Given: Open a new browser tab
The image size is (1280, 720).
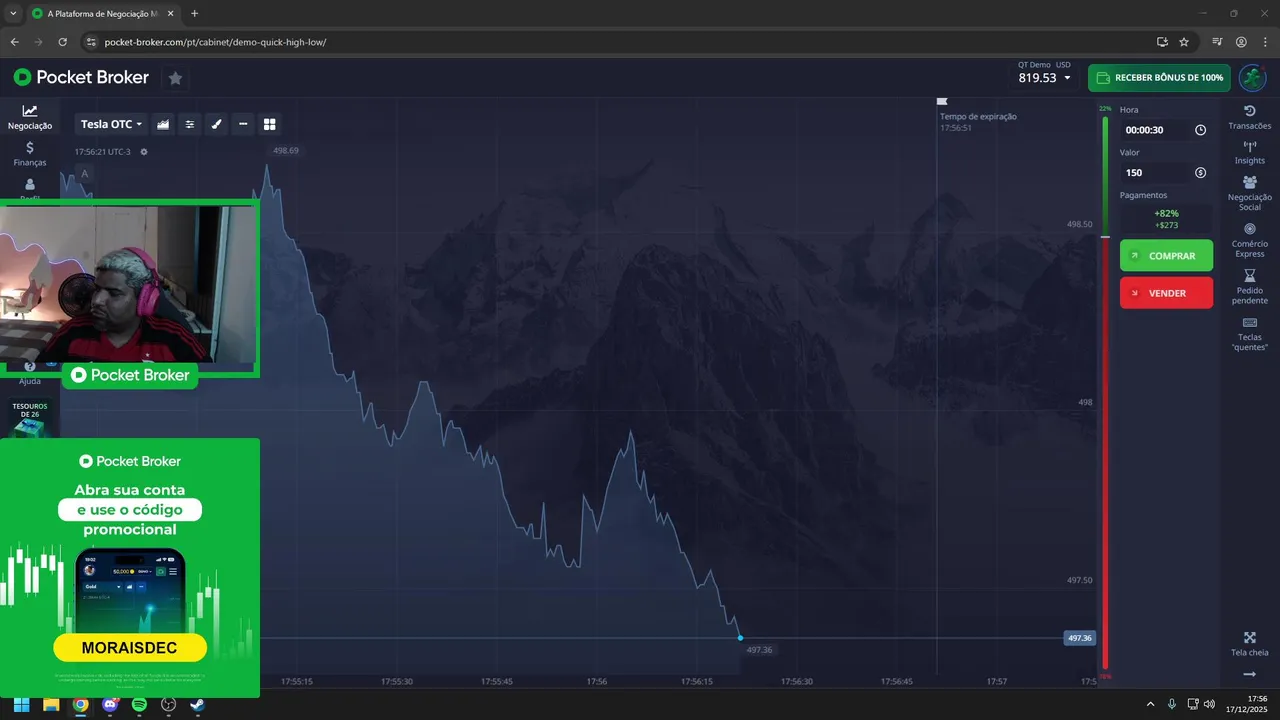Looking at the screenshot, I should (194, 14).
